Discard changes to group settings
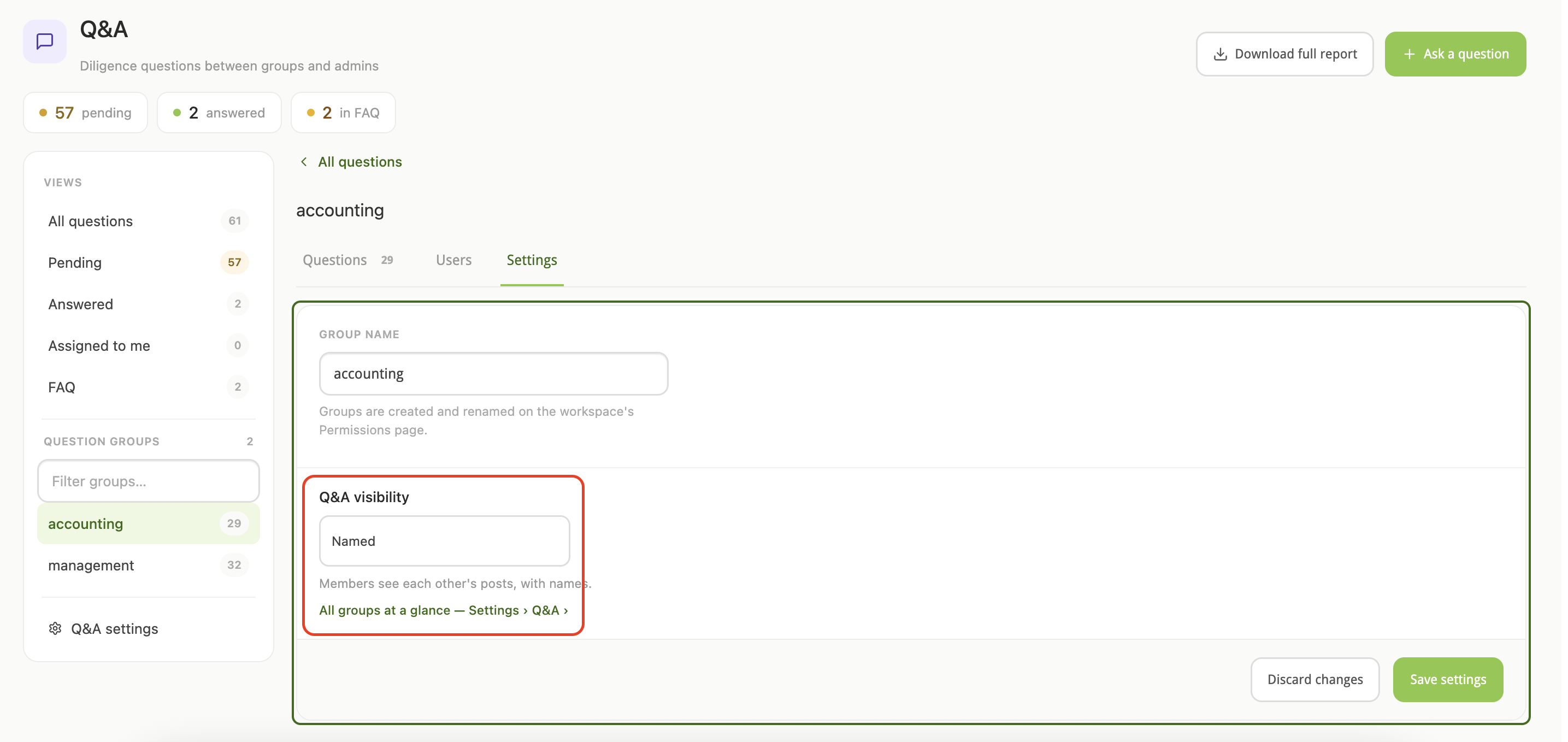The height and width of the screenshot is (742, 1568). click(1315, 679)
